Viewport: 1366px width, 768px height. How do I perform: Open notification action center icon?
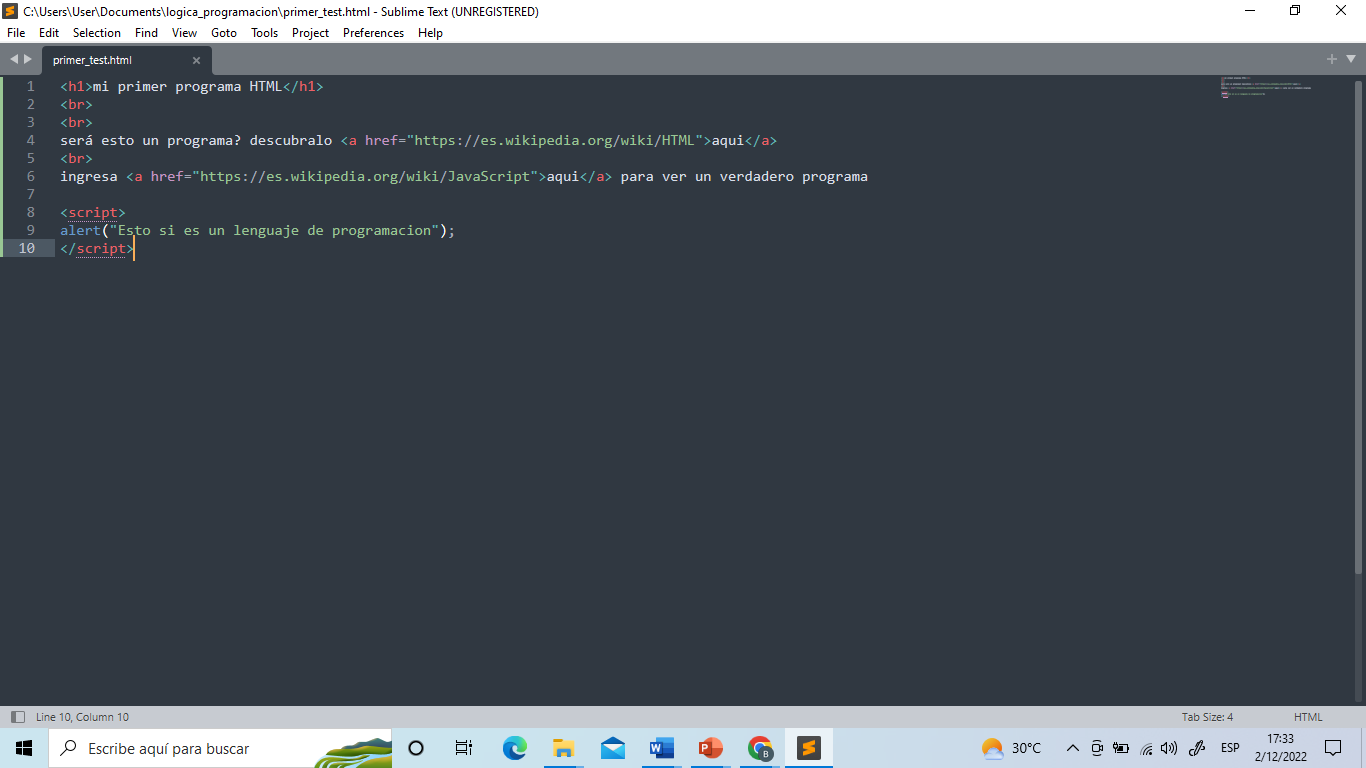coord(1333,748)
